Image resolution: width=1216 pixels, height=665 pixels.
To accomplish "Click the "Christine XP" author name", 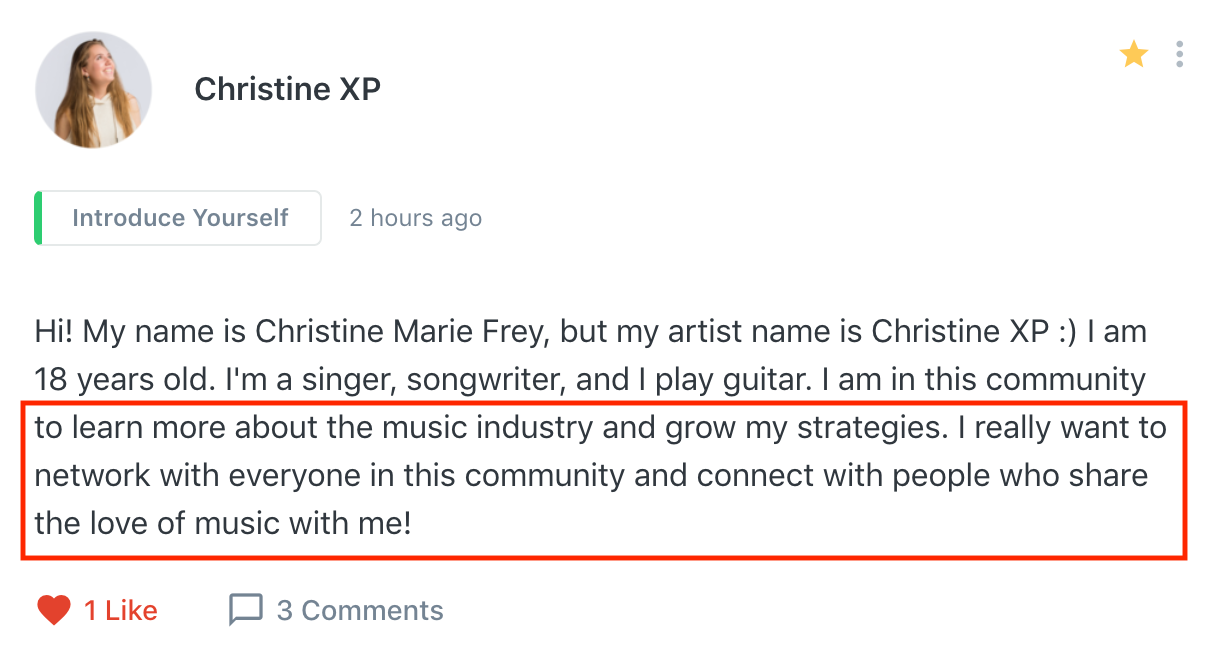I will click(287, 89).
